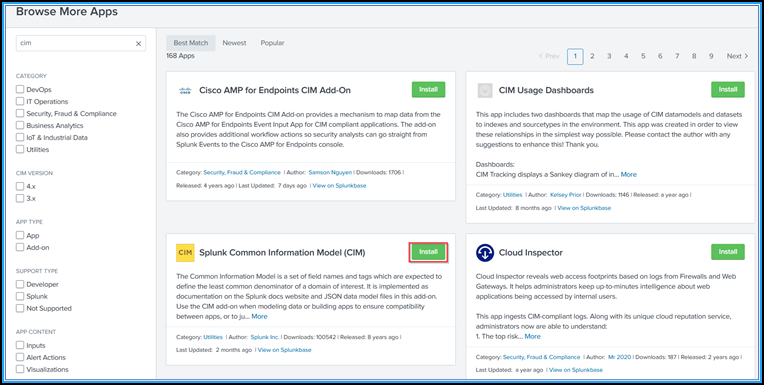Install Cisco AMP for Endpoints CIM Add-On
The image size is (764, 385).
pos(428,90)
